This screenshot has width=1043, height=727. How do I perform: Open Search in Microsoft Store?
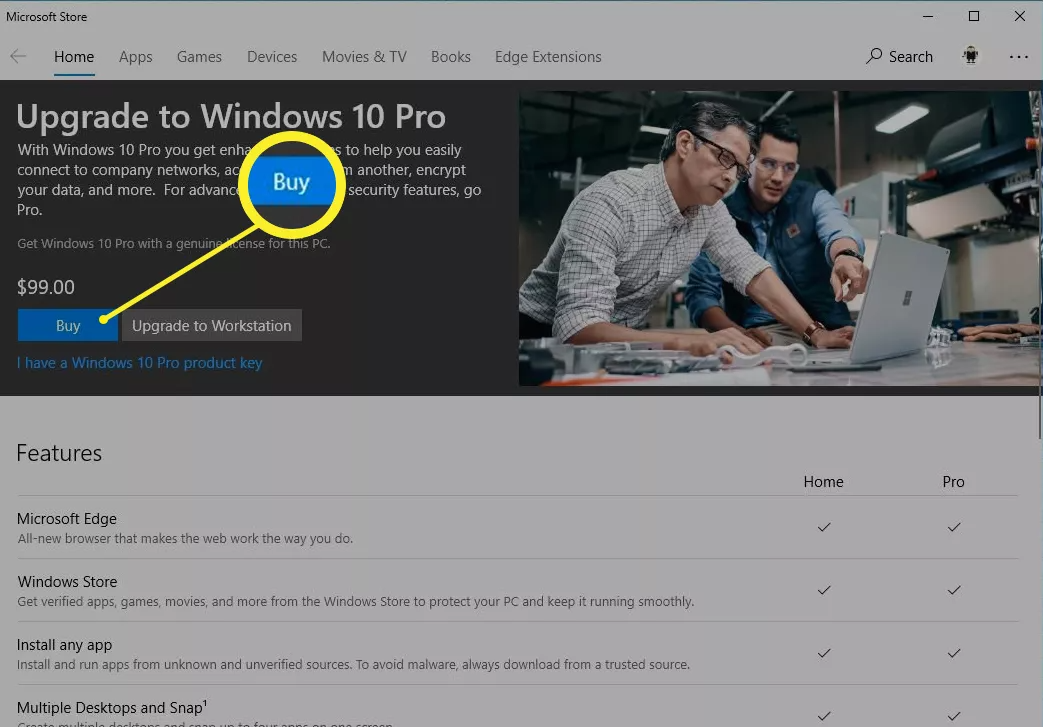898,56
